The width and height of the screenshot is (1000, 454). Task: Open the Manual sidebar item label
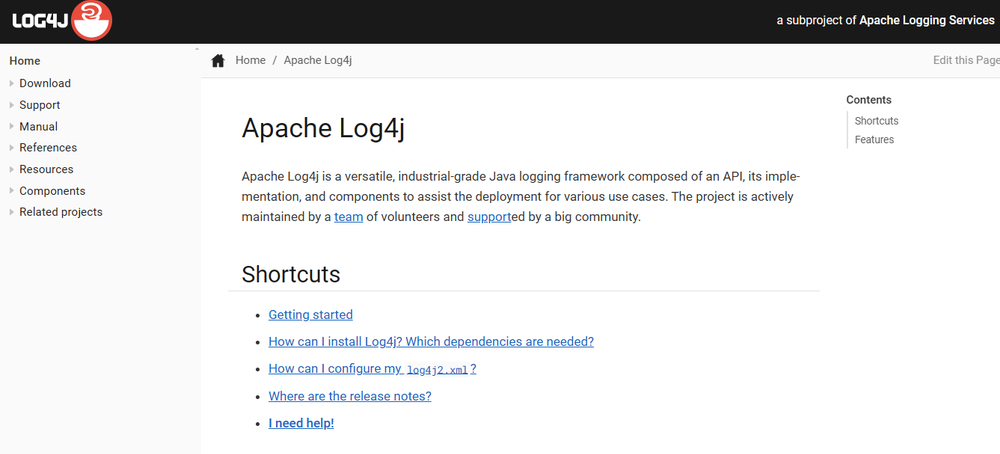point(38,126)
